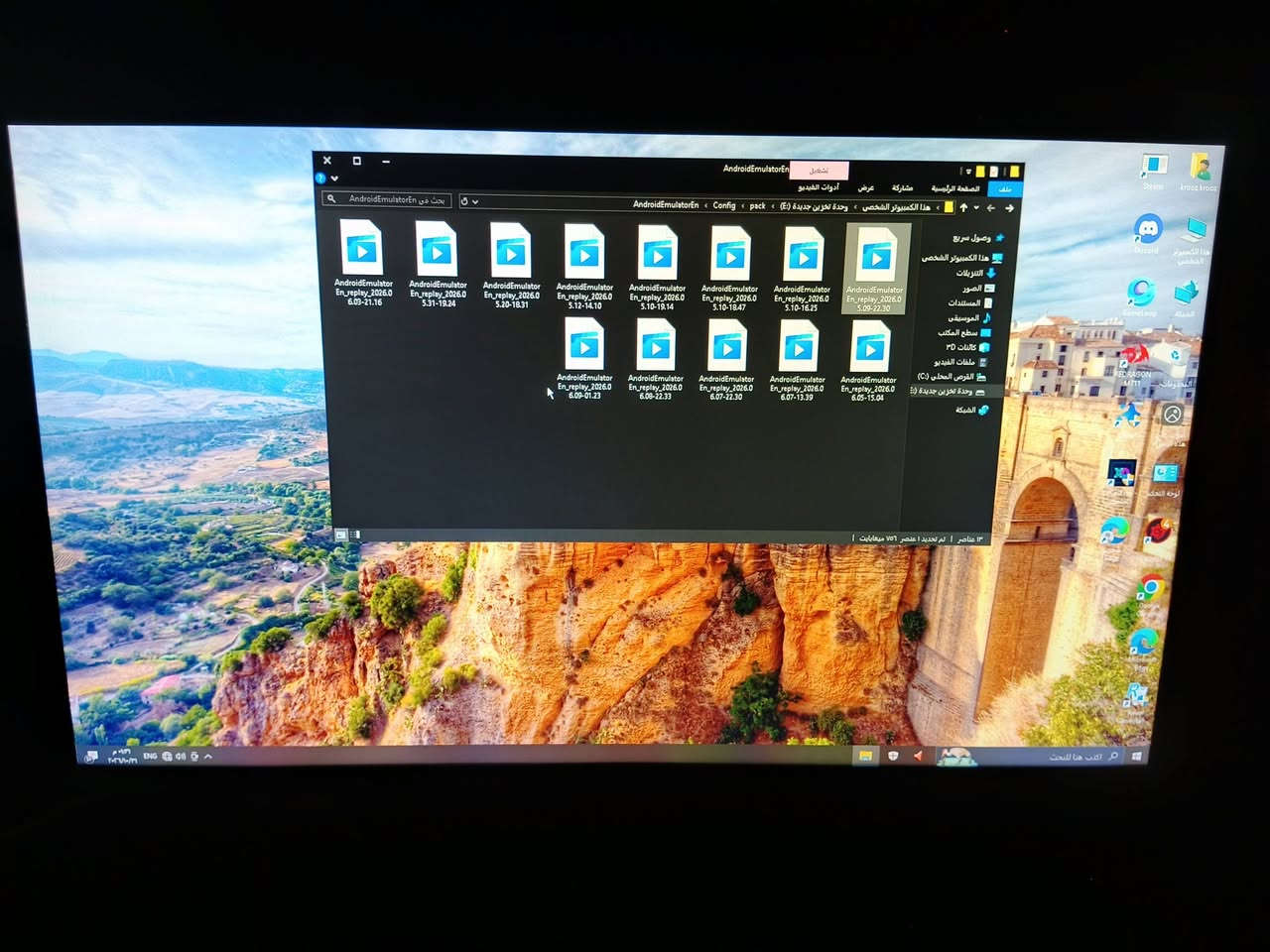The width and height of the screenshot is (1270, 952).
Task: Expand the address bar history dropdown
Action: pos(475,201)
